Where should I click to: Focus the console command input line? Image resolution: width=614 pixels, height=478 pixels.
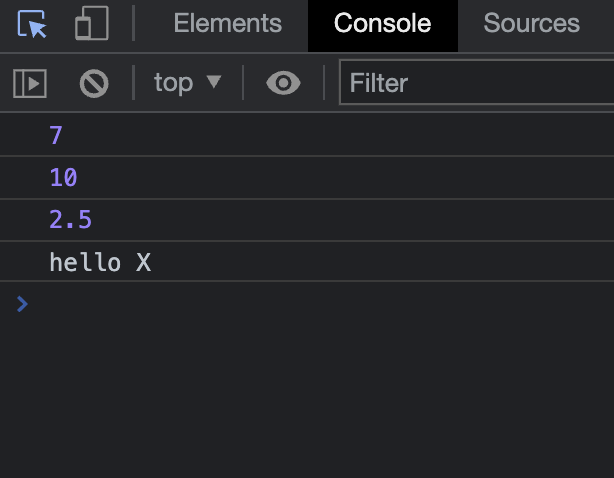point(300,303)
